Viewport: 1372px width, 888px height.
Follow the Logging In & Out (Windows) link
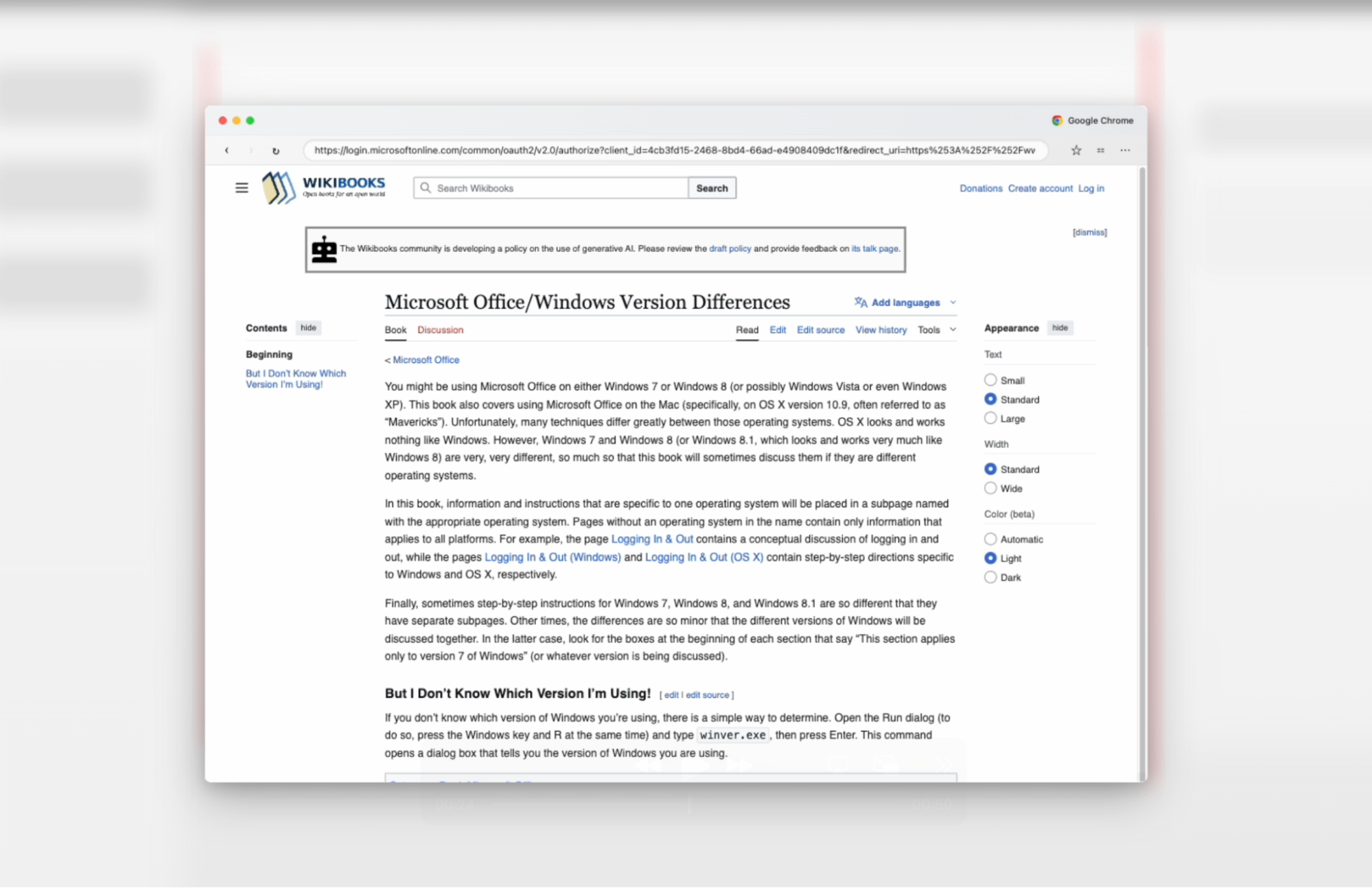coord(553,557)
